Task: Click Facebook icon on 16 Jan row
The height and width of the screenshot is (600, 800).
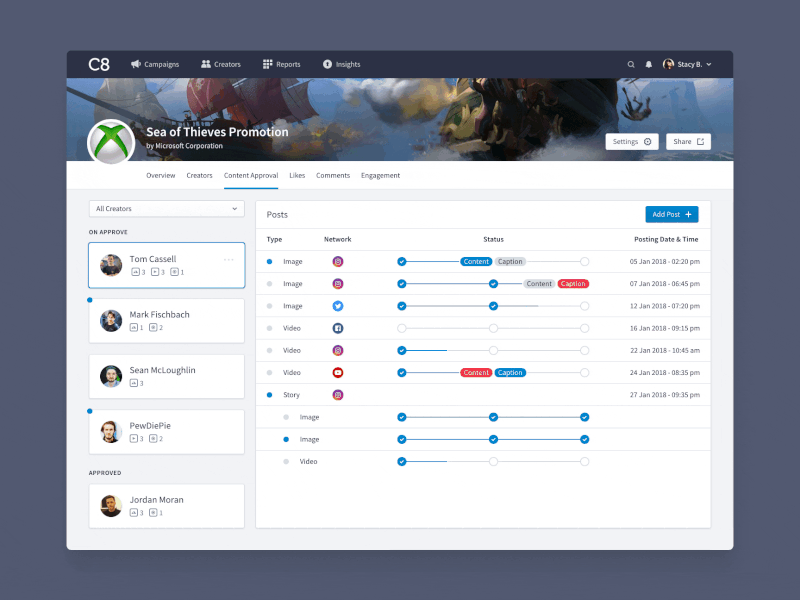Action: (x=338, y=328)
